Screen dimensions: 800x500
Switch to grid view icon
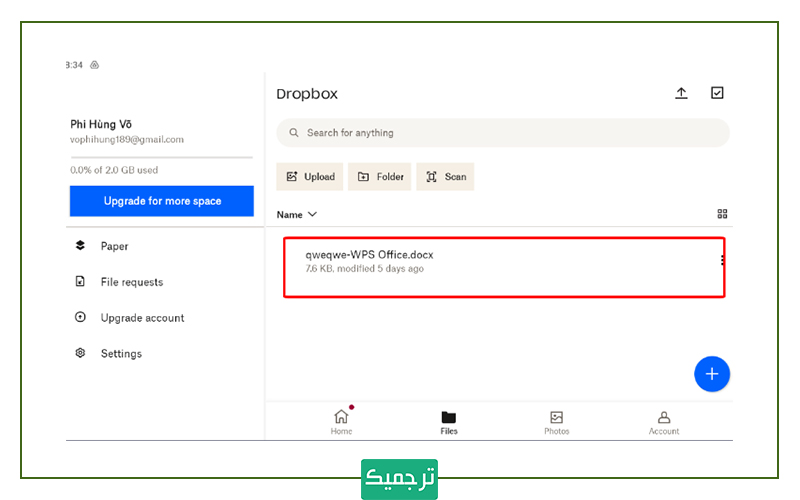[722, 214]
